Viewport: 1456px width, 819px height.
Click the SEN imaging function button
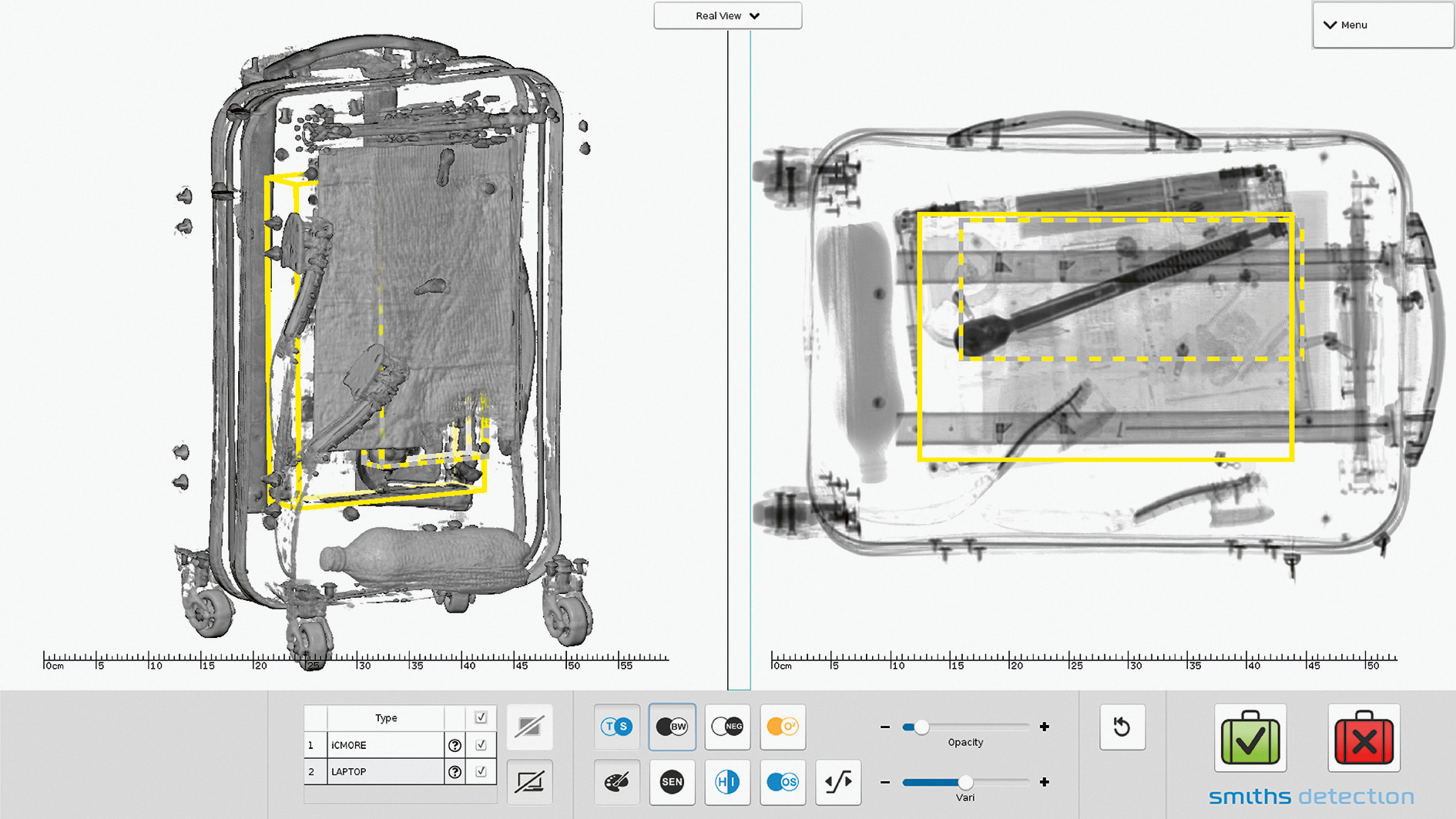[672, 782]
